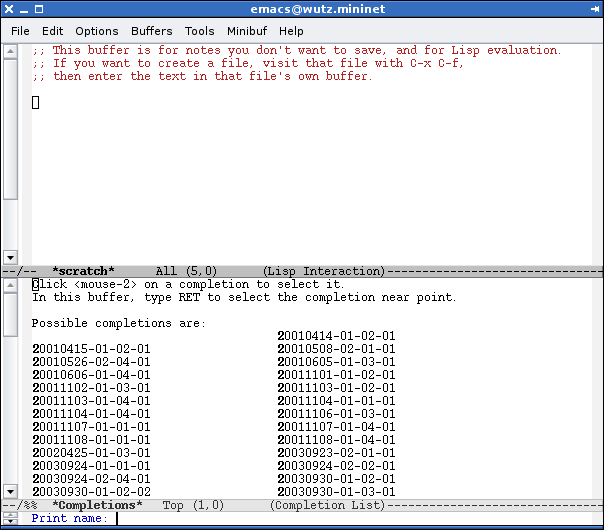Open the Buffers menu
The width and height of the screenshot is (604, 530).
coord(151,31)
